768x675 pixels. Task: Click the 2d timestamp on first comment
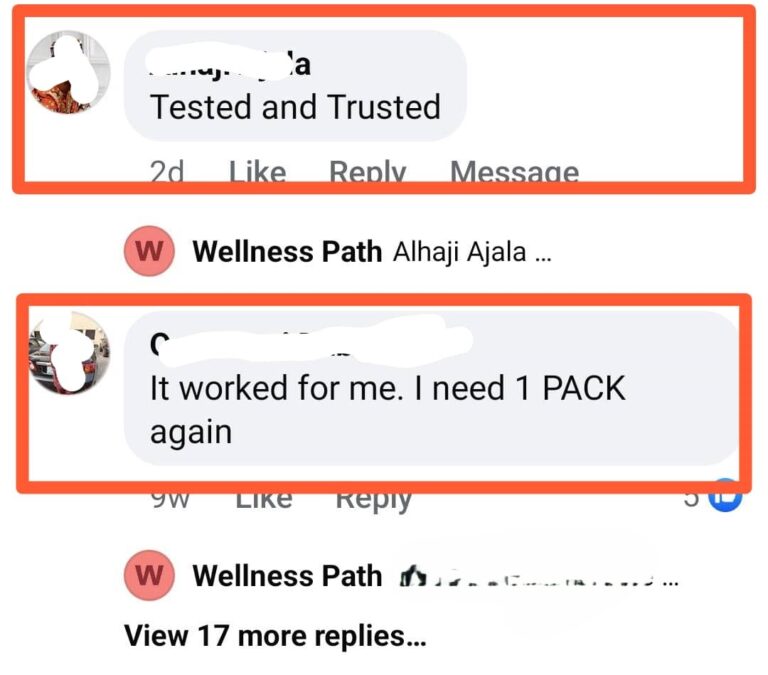[167, 172]
